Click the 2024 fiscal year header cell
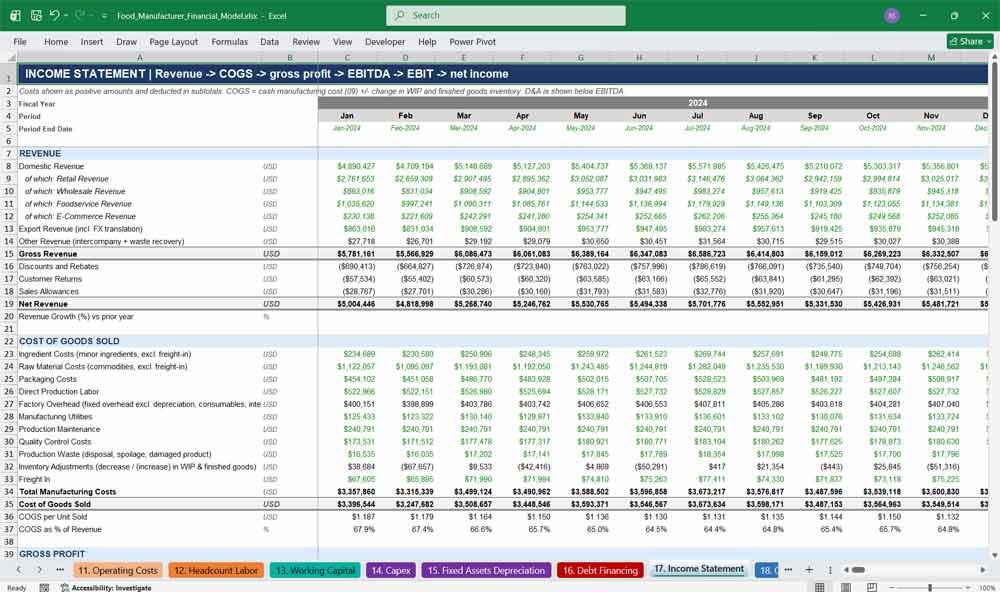The height and width of the screenshot is (592, 1000). coord(653,103)
